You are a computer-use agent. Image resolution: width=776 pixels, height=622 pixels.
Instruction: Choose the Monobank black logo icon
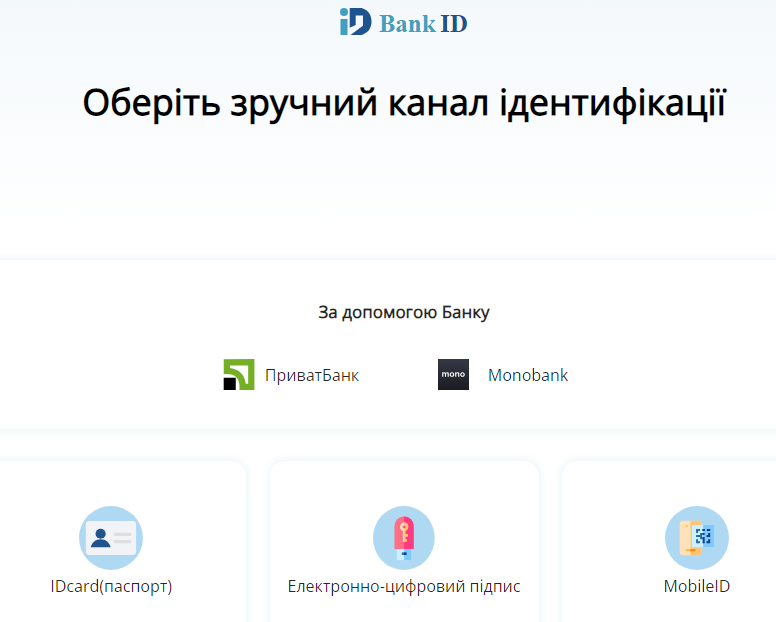tap(453, 375)
